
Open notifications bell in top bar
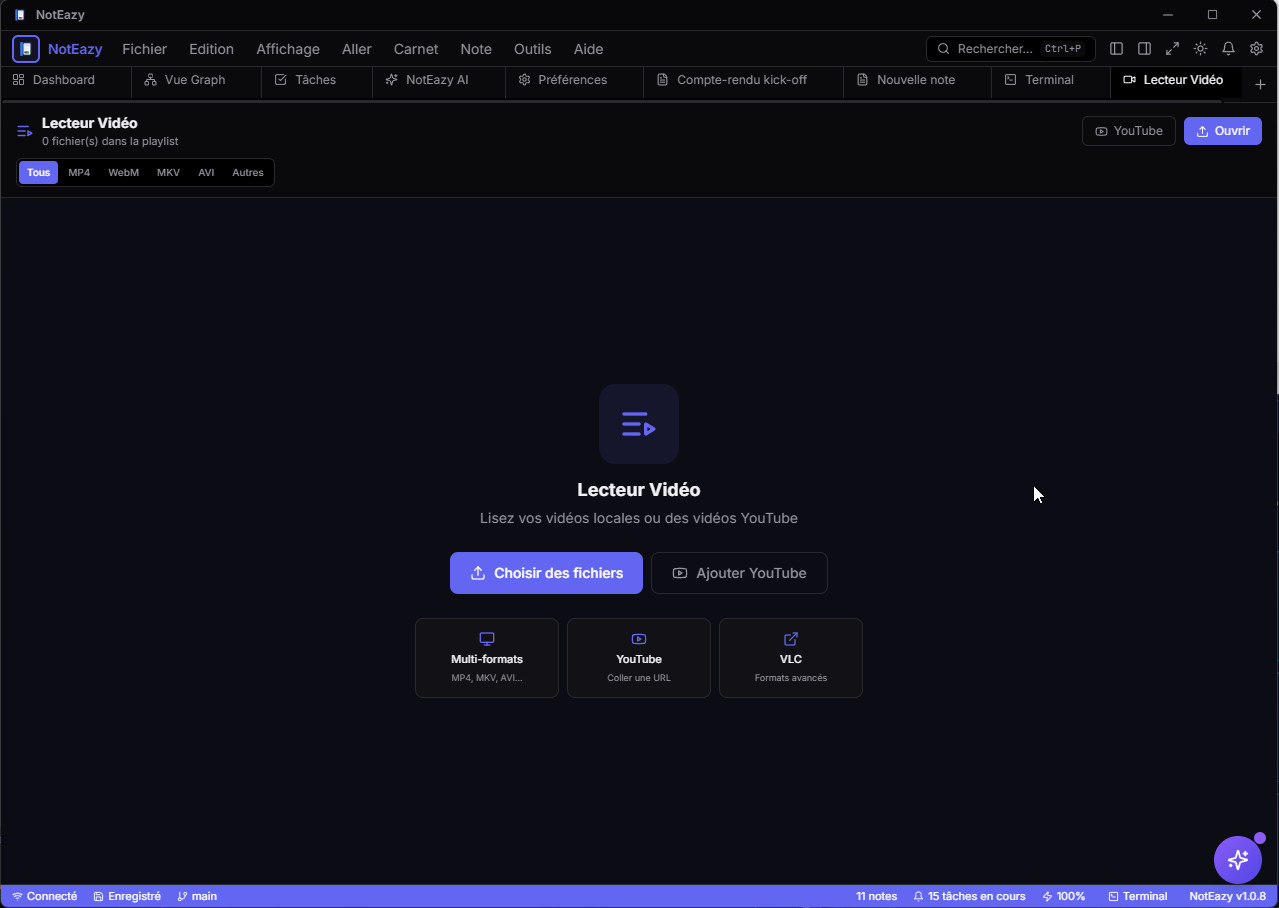tap(1229, 49)
